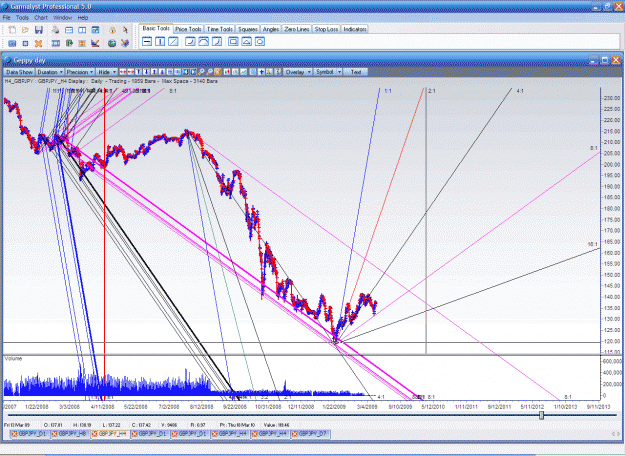Click the orange X icon in the main toolbar
The width and height of the screenshot is (625, 456).
[38, 43]
